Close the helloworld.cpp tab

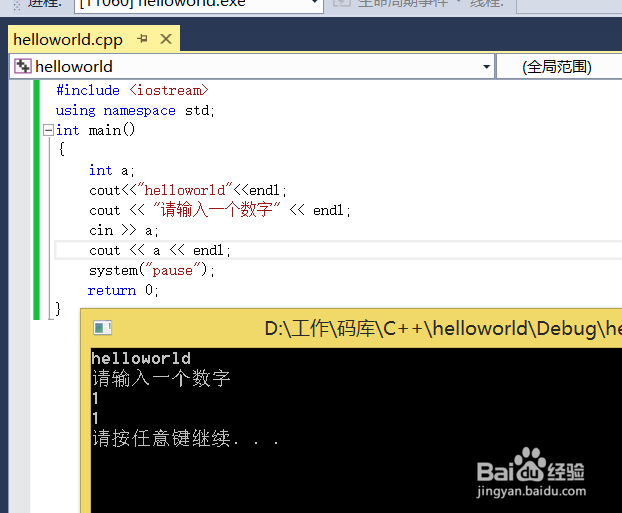click(x=166, y=39)
